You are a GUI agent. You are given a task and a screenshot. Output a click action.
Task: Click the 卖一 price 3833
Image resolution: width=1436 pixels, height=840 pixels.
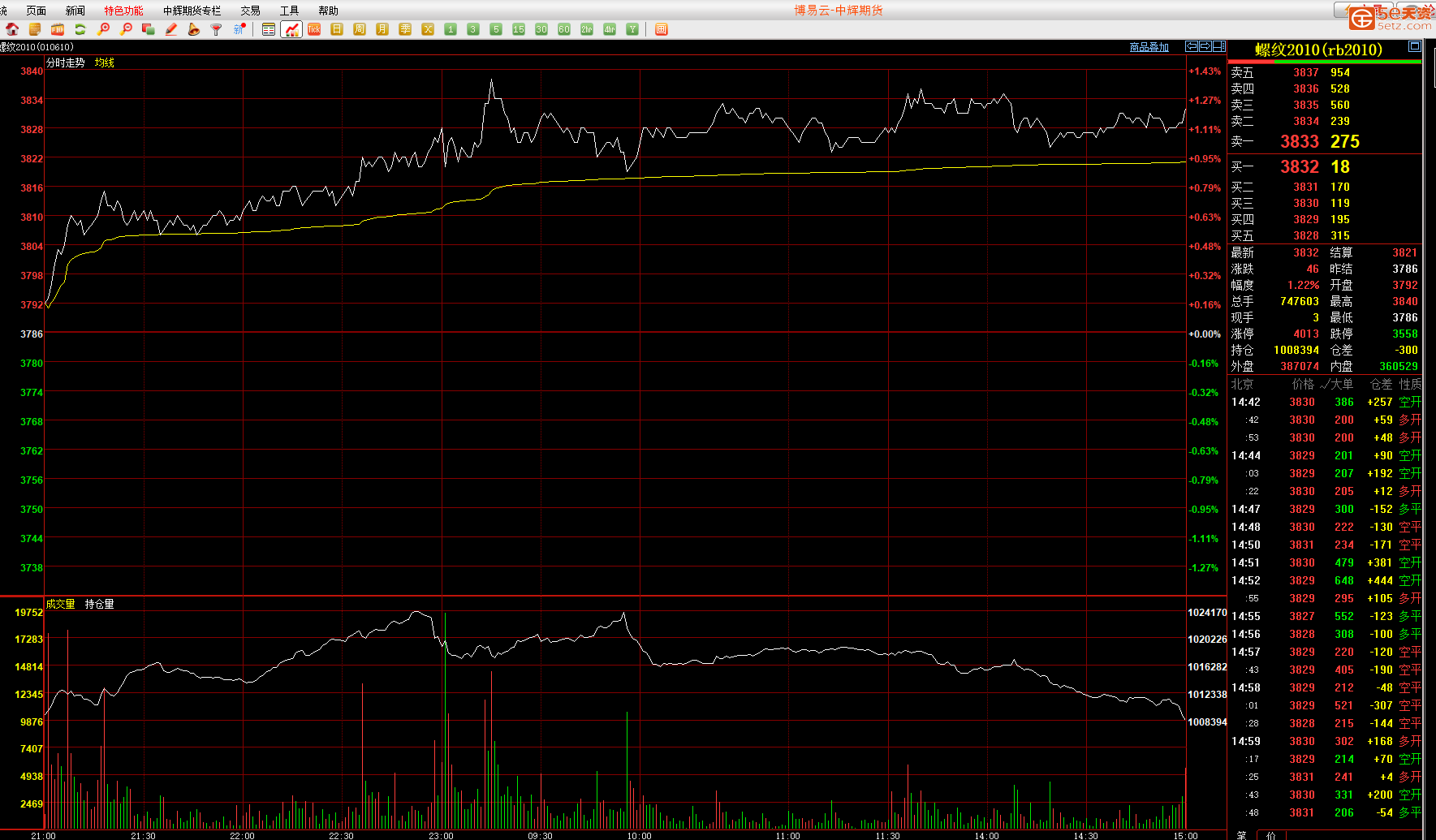1300,141
